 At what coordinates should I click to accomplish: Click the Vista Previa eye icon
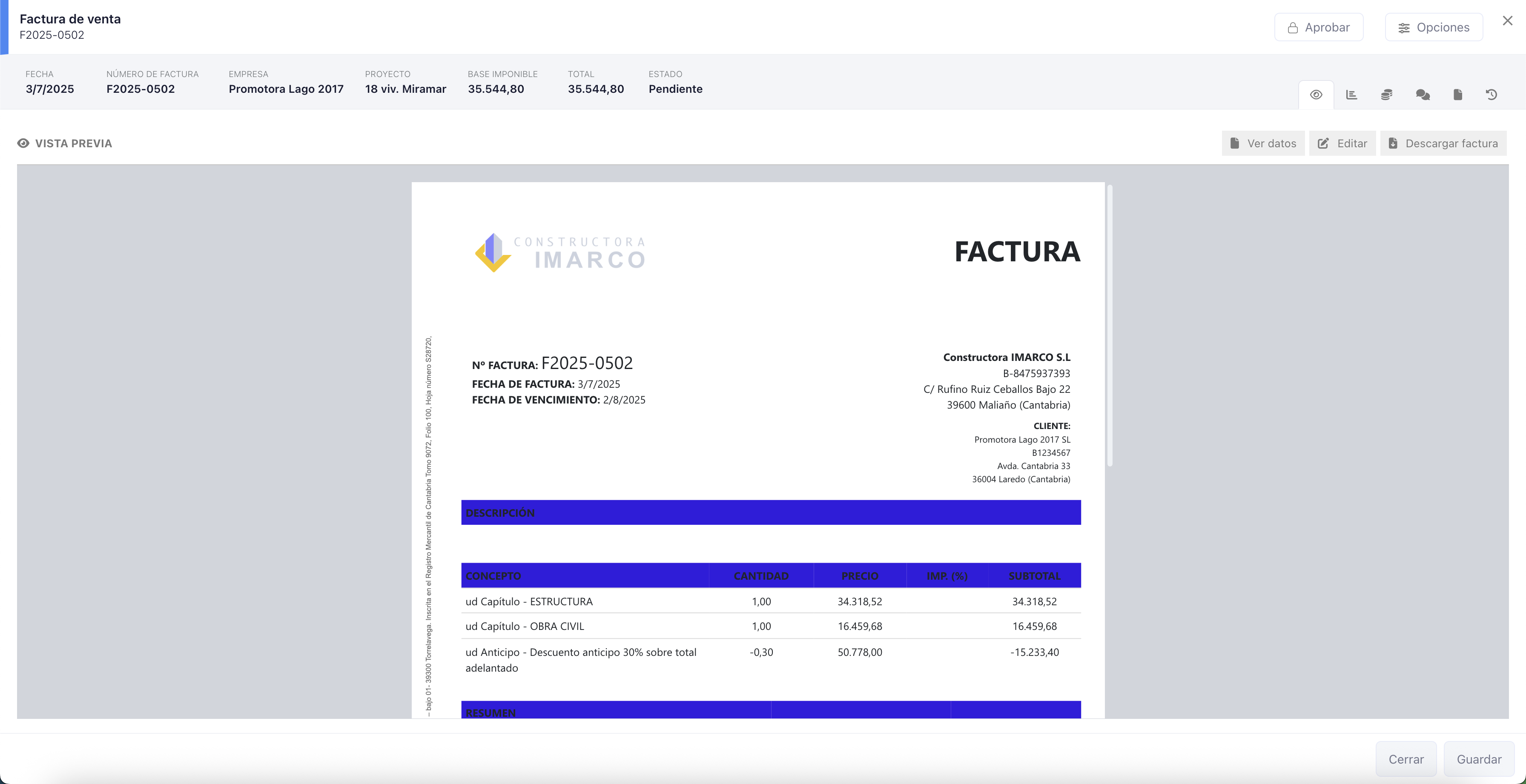coord(23,143)
